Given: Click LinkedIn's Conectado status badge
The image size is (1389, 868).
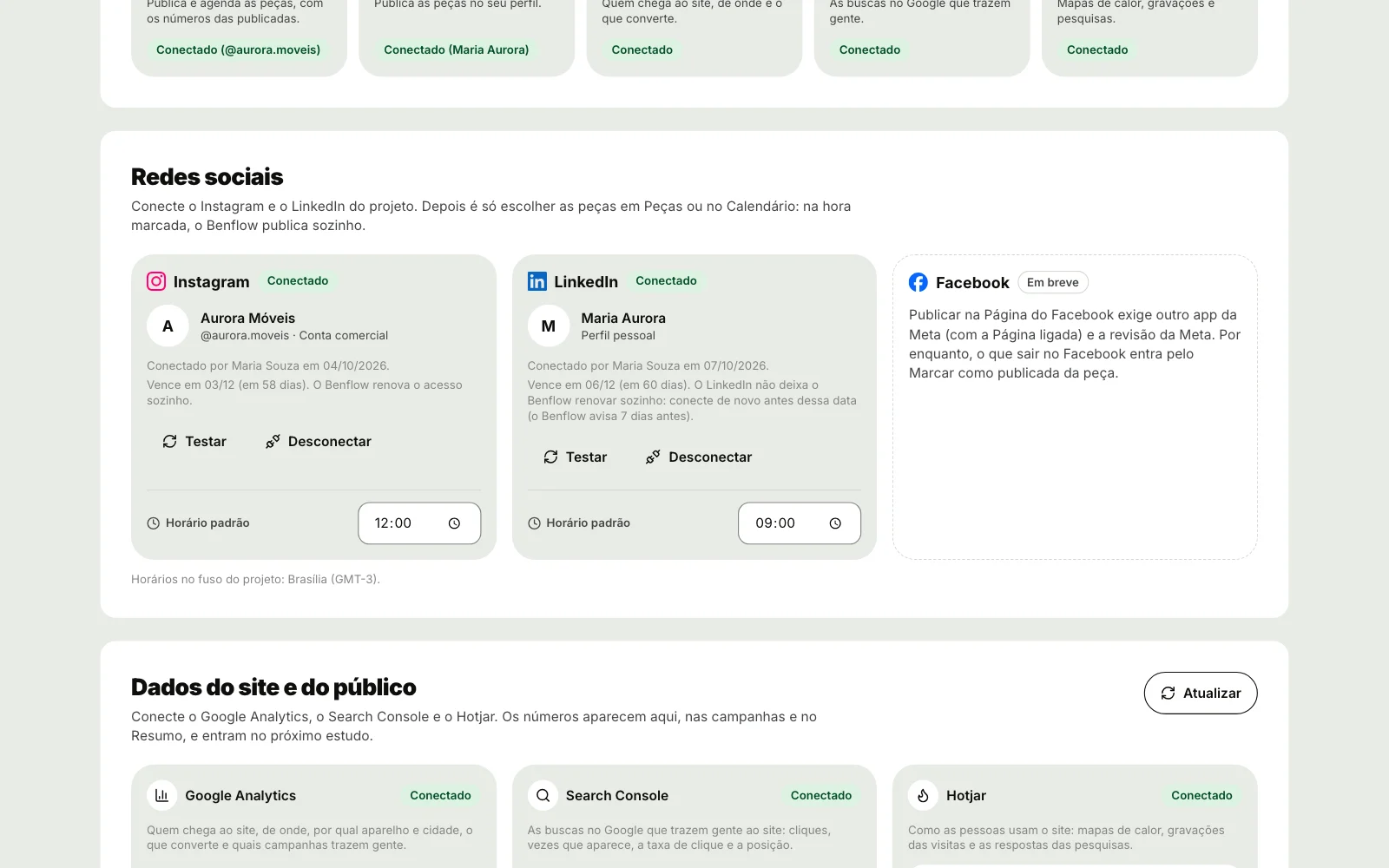Looking at the screenshot, I should [x=666, y=280].
